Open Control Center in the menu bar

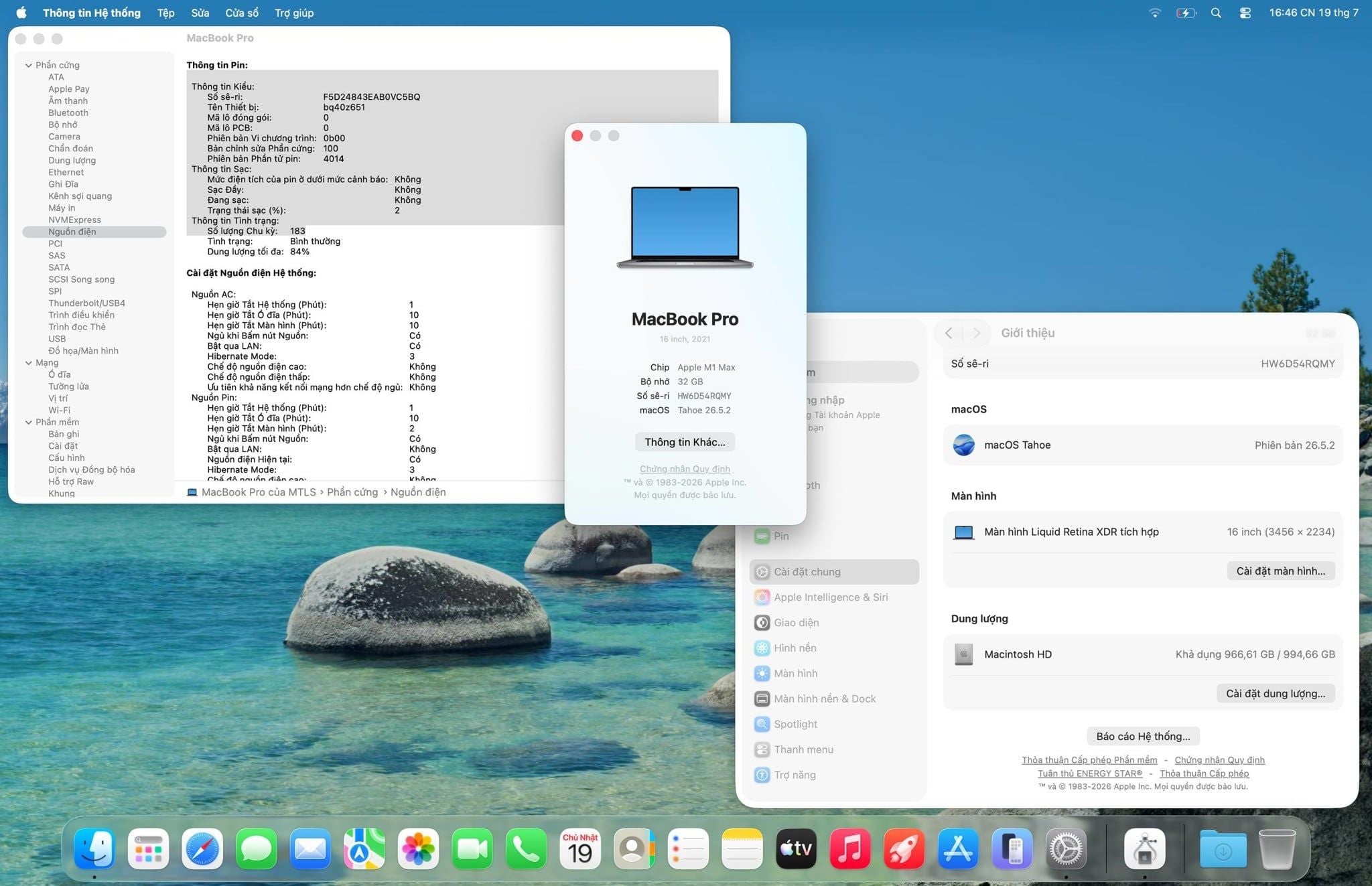tap(1245, 13)
